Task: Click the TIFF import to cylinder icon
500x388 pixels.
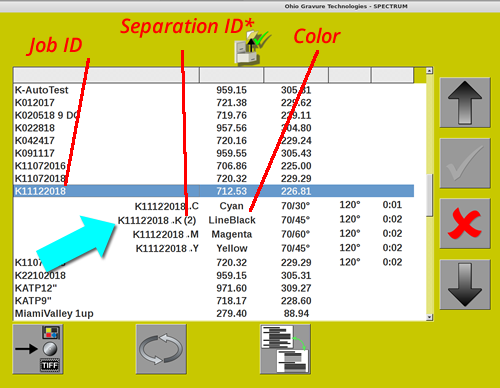Action: pyautogui.click(x=38, y=349)
